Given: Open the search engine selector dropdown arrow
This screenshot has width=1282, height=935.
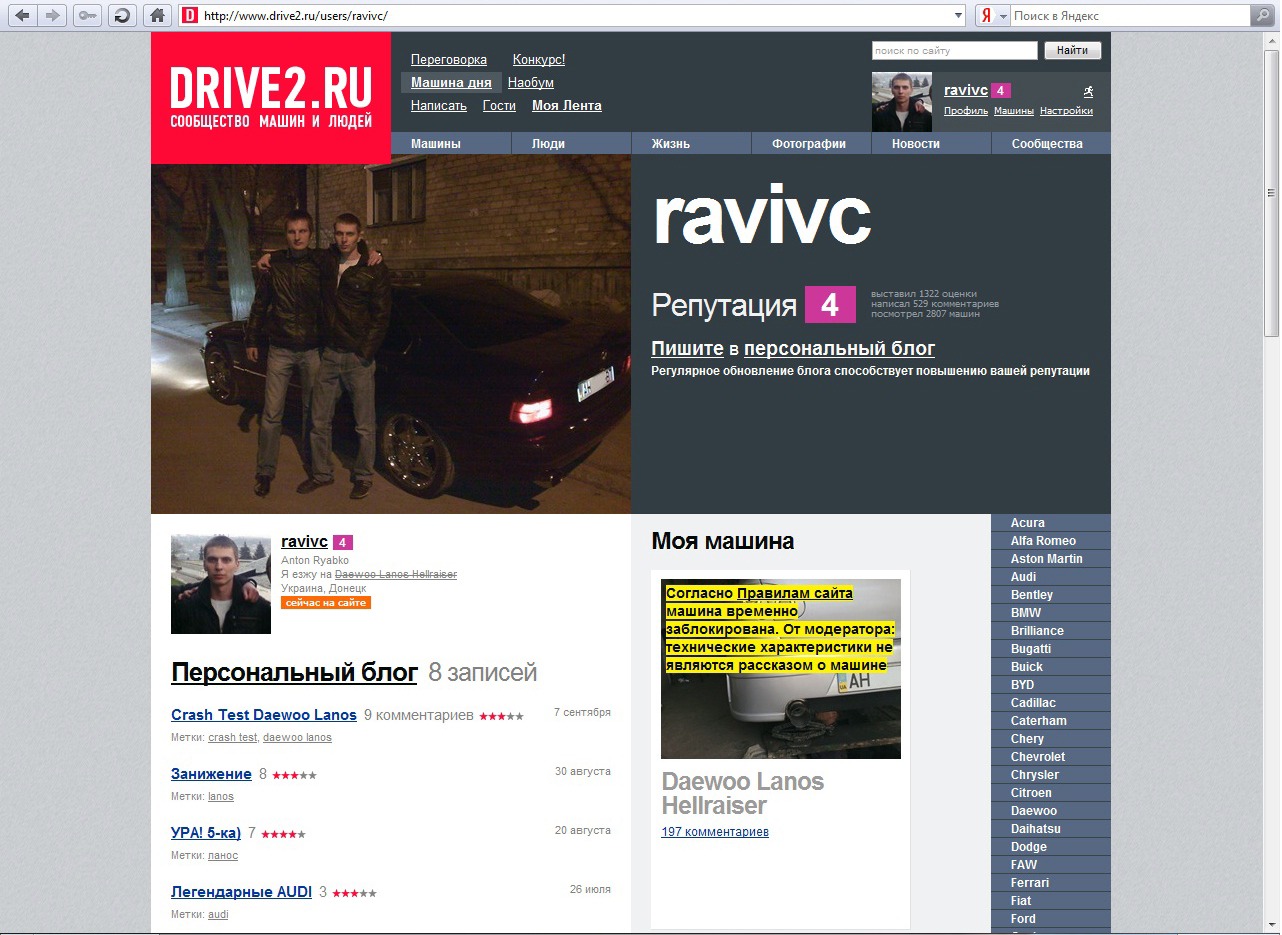Looking at the screenshot, I should click(1002, 16).
